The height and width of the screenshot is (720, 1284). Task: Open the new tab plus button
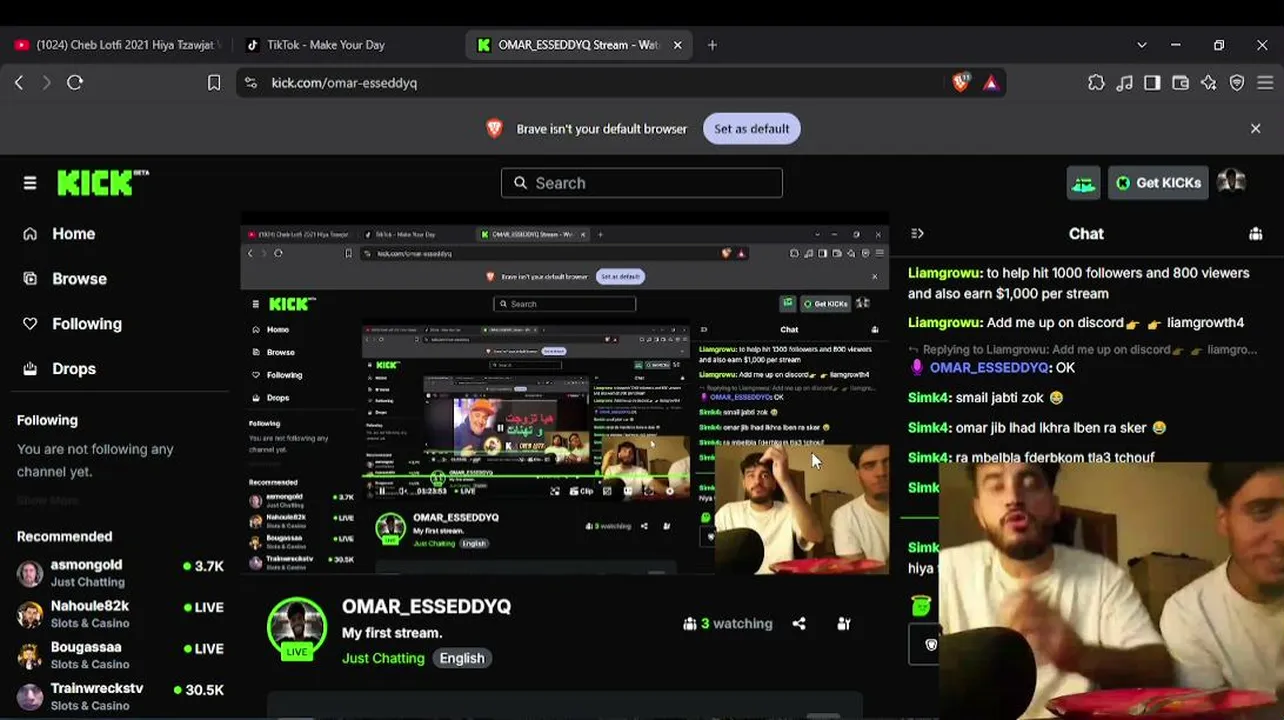tap(712, 45)
